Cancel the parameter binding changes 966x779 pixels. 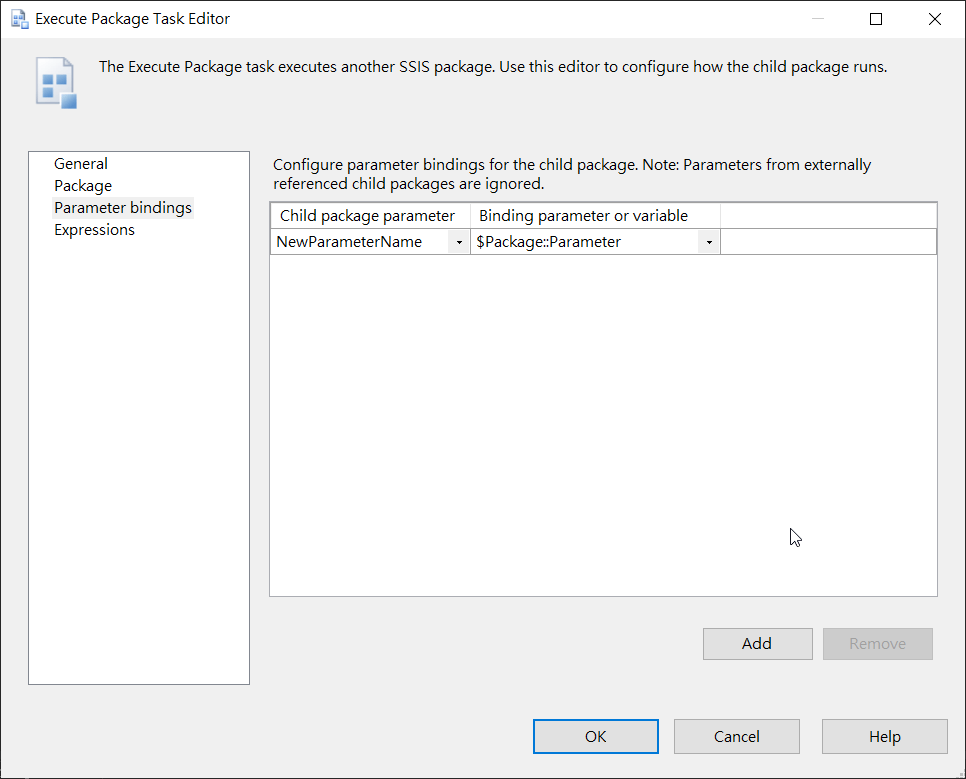tap(736, 736)
